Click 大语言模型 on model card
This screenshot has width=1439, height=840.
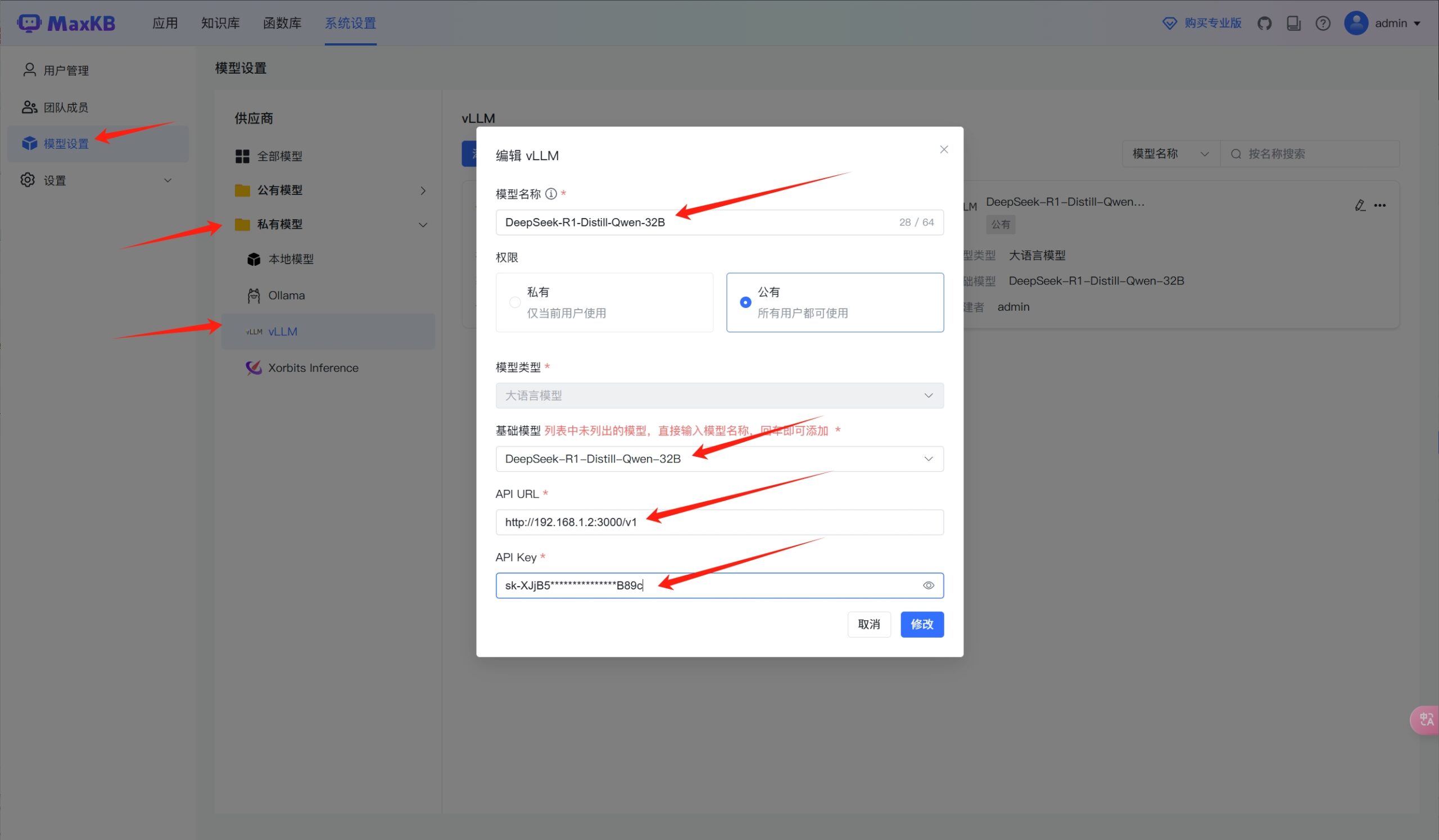click(x=1037, y=256)
